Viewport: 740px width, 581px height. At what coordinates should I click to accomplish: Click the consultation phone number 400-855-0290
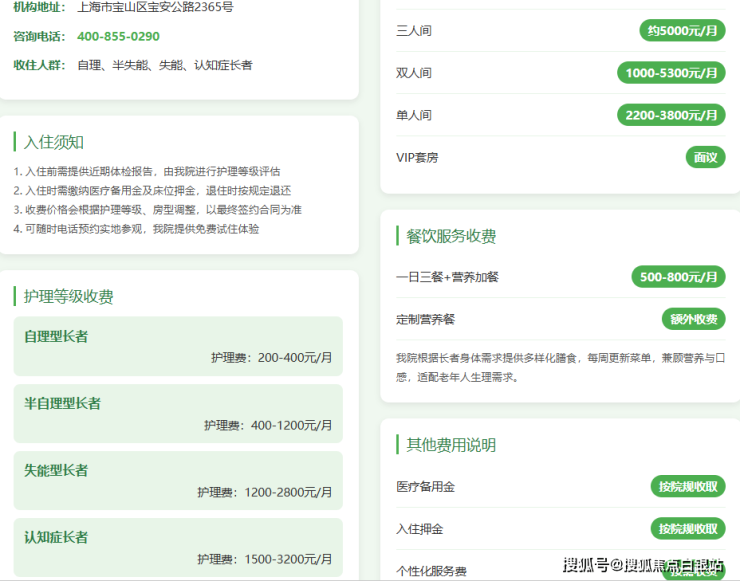click(x=118, y=36)
